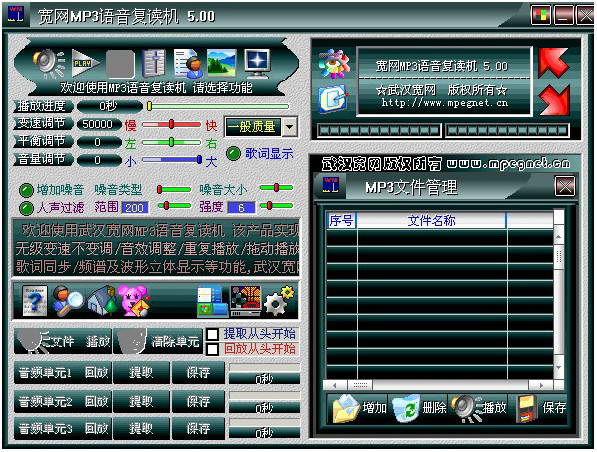Click the red upper-left arrow icon
The width and height of the screenshot is (597, 452).
[x=554, y=63]
